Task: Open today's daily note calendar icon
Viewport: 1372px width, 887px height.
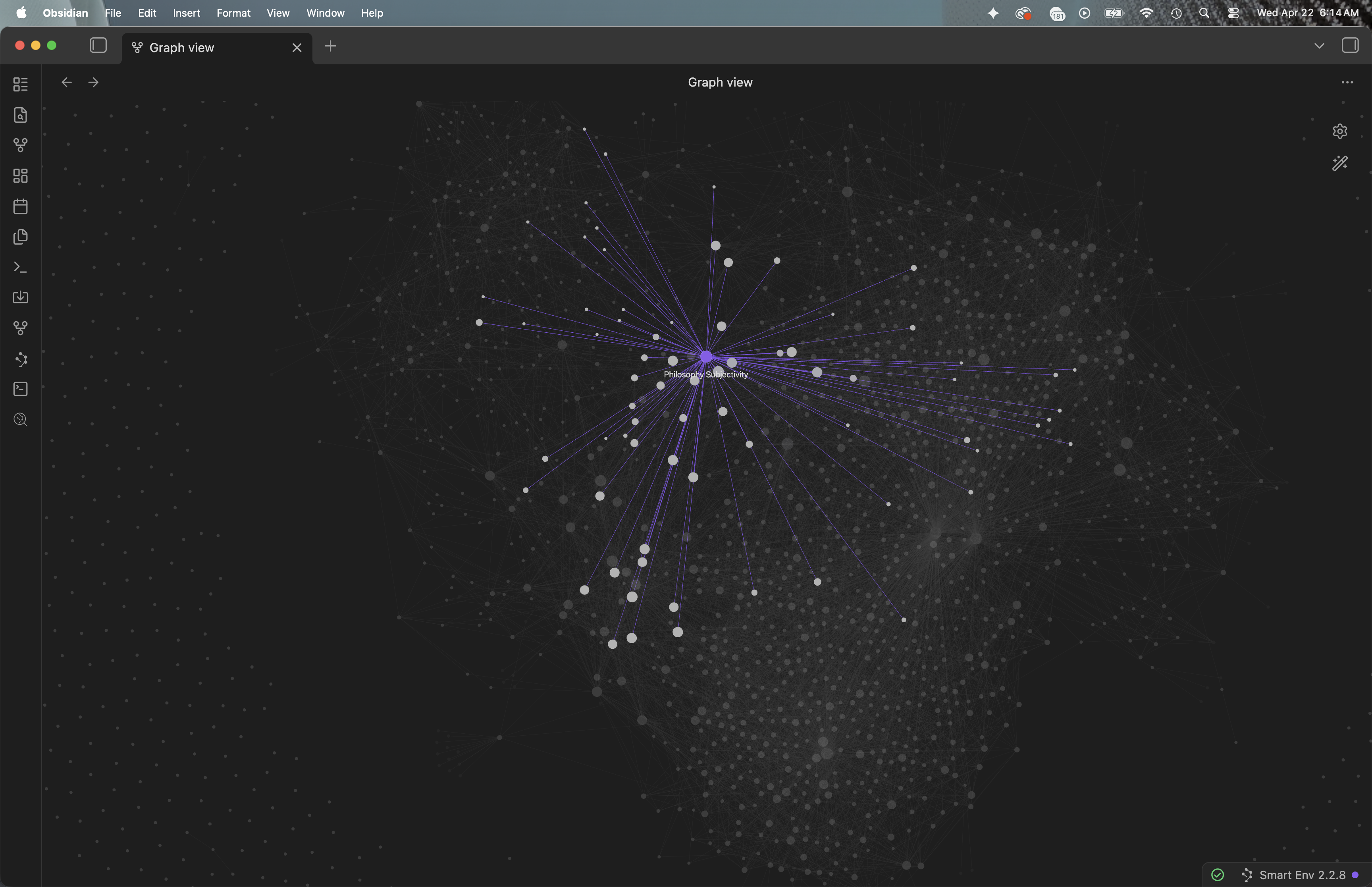Action: 20,206
